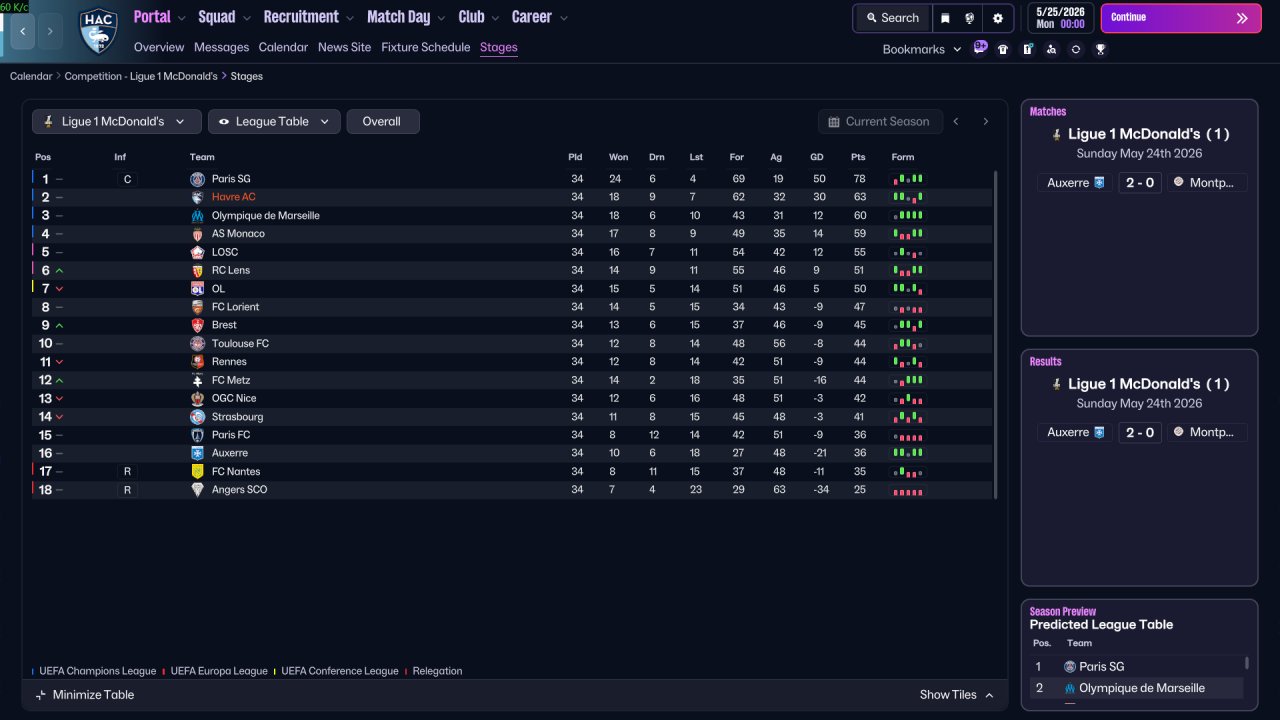Click the LOSC club badge
The width and height of the screenshot is (1280, 720).
point(197,252)
